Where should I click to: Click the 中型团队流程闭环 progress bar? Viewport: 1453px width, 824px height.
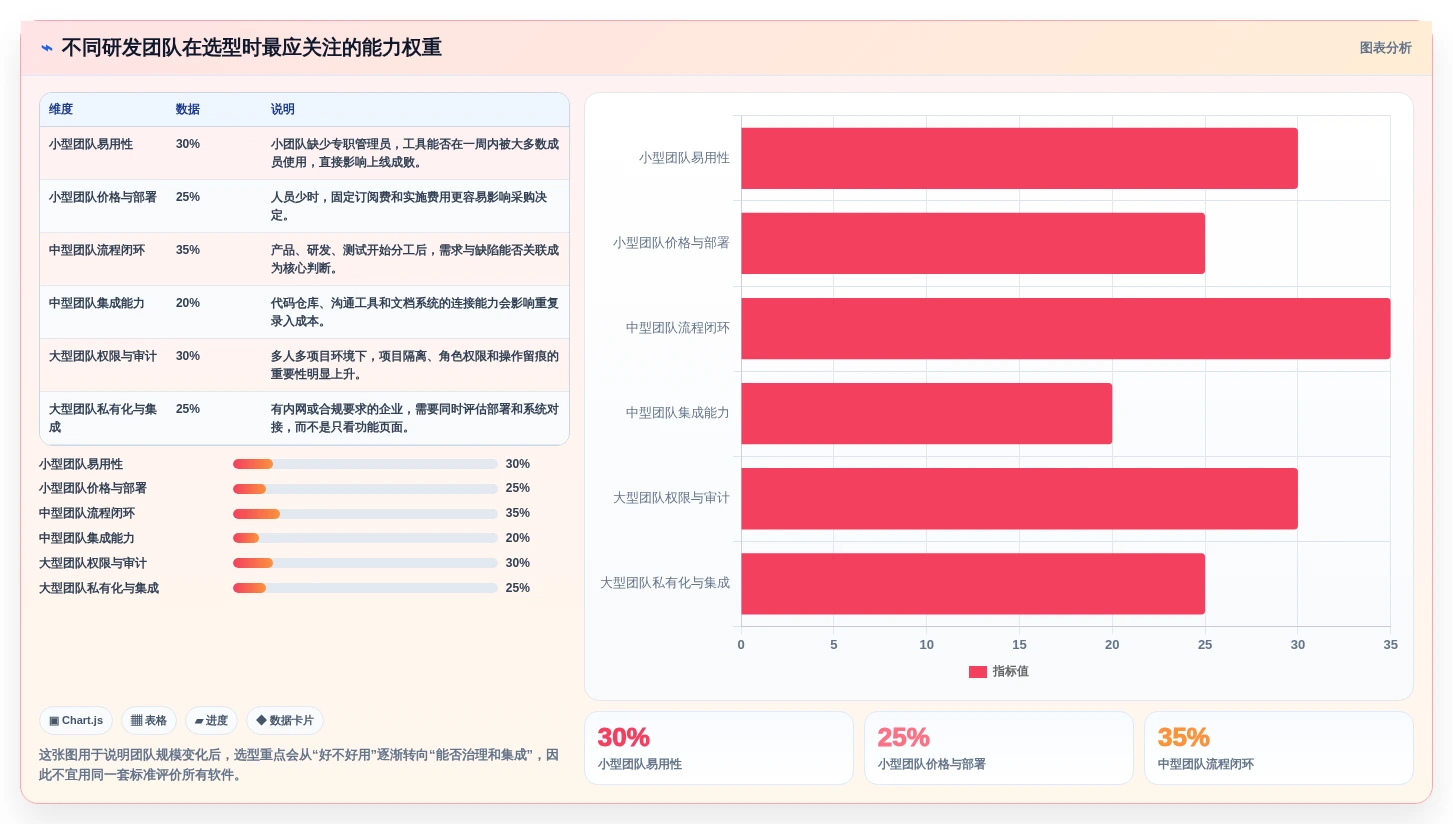pos(365,514)
